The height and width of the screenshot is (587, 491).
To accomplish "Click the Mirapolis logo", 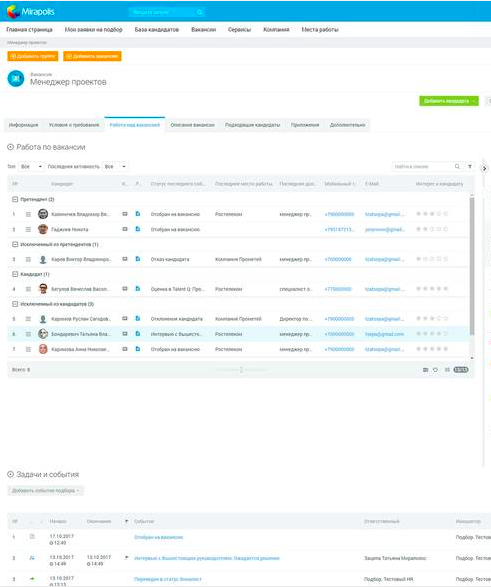I will click(31, 12).
